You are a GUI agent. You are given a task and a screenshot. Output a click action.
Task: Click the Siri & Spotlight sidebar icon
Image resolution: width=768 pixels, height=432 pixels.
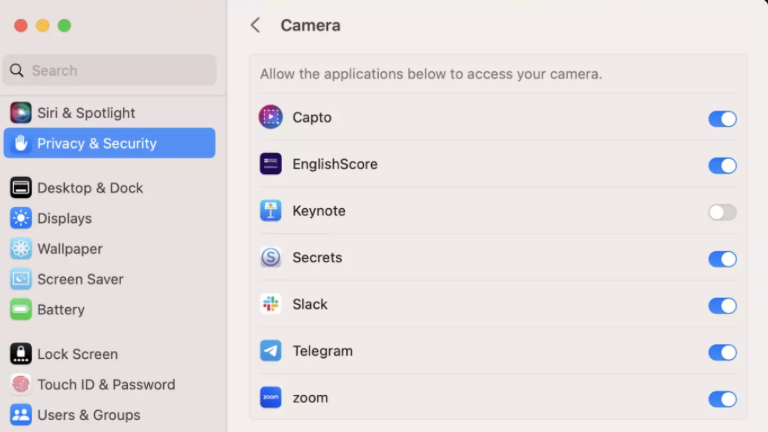point(21,113)
